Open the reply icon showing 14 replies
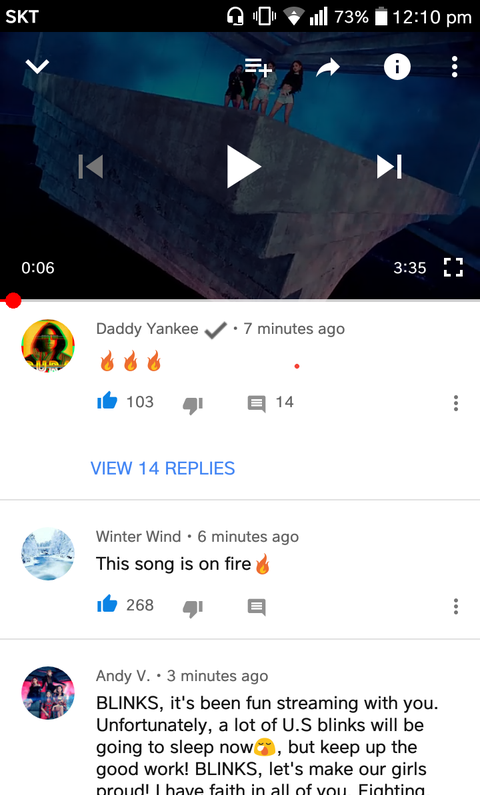The width and height of the screenshot is (480, 795). point(256,404)
